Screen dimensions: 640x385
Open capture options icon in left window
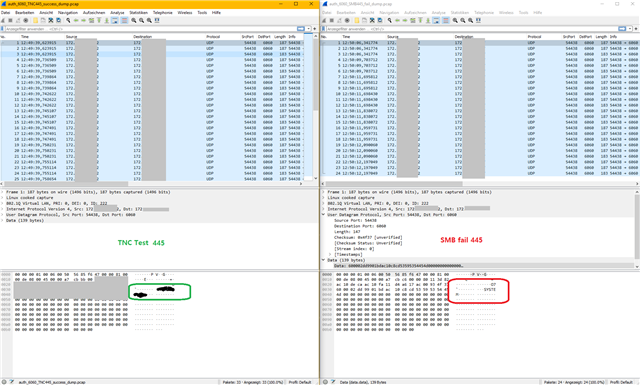tap(26, 20)
